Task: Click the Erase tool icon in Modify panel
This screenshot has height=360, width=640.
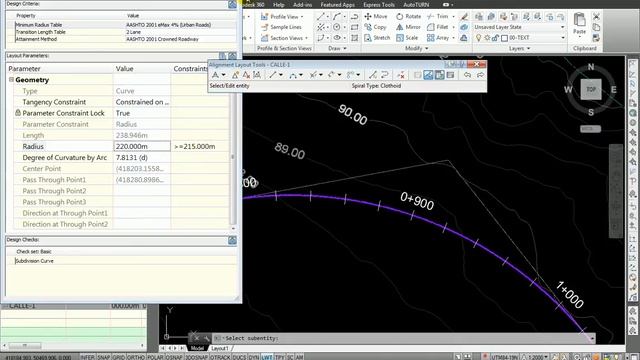Action: coord(464,16)
